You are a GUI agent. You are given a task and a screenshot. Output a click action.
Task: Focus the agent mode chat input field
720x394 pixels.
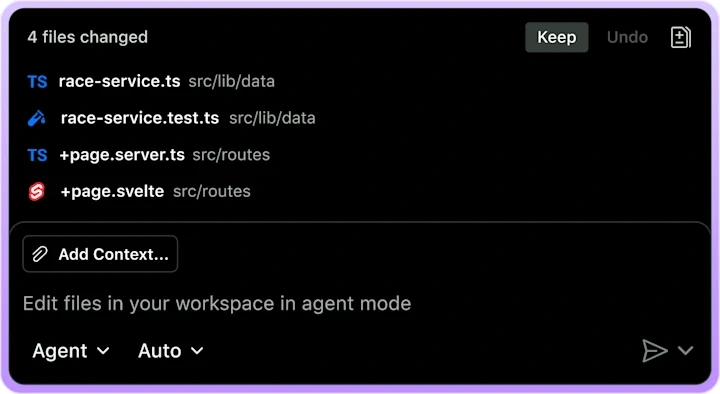(360, 304)
